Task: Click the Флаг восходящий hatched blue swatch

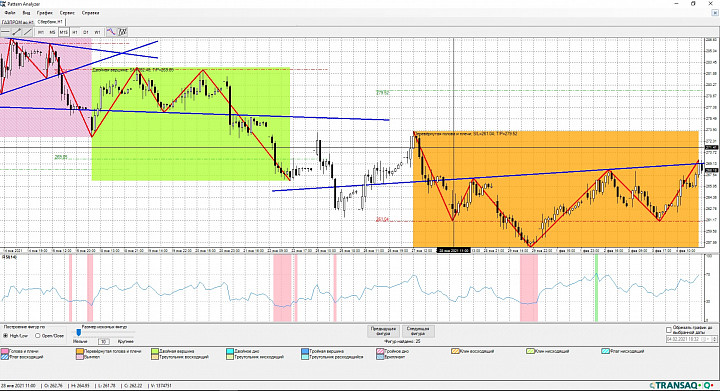Action: point(5,357)
